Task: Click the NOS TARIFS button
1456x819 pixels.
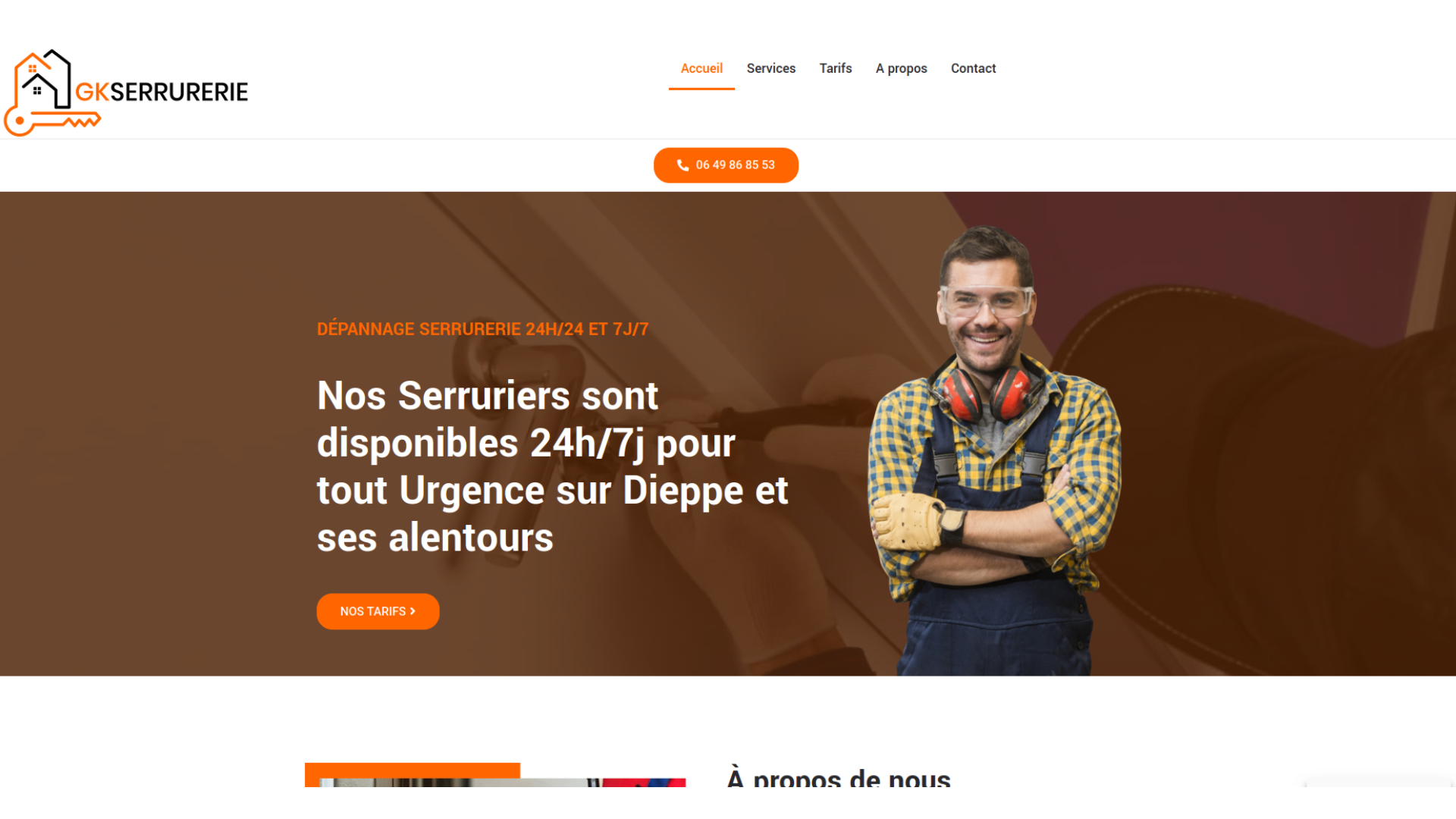Action: click(378, 611)
